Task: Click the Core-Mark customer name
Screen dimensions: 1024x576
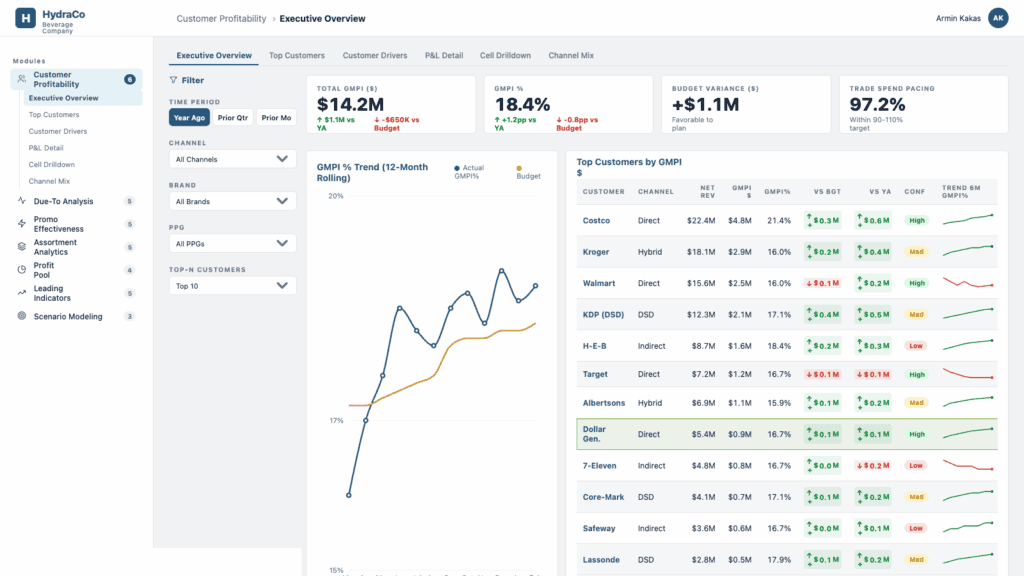Action: [603, 497]
